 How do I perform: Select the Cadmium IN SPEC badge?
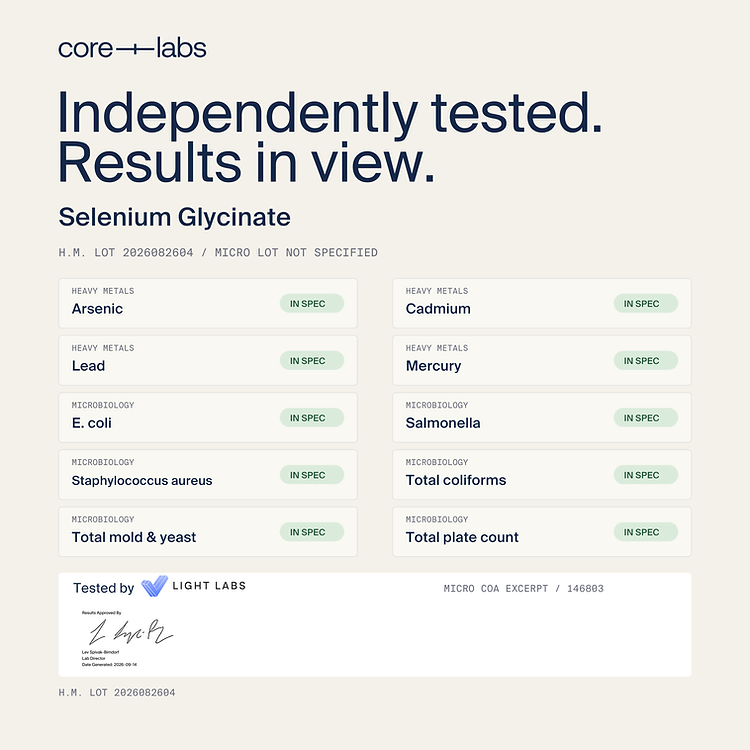pos(646,303)
